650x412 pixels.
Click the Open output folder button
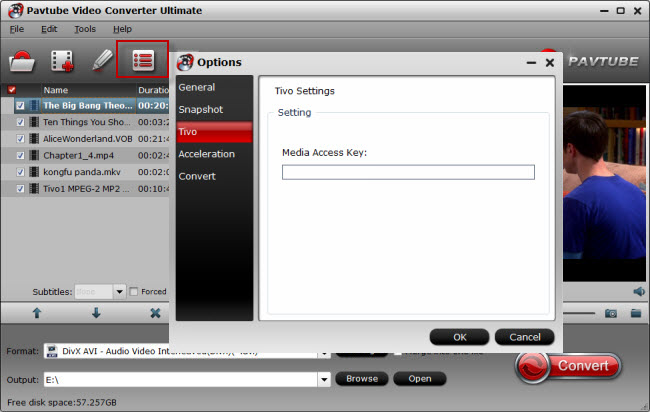tap(420, 378)
